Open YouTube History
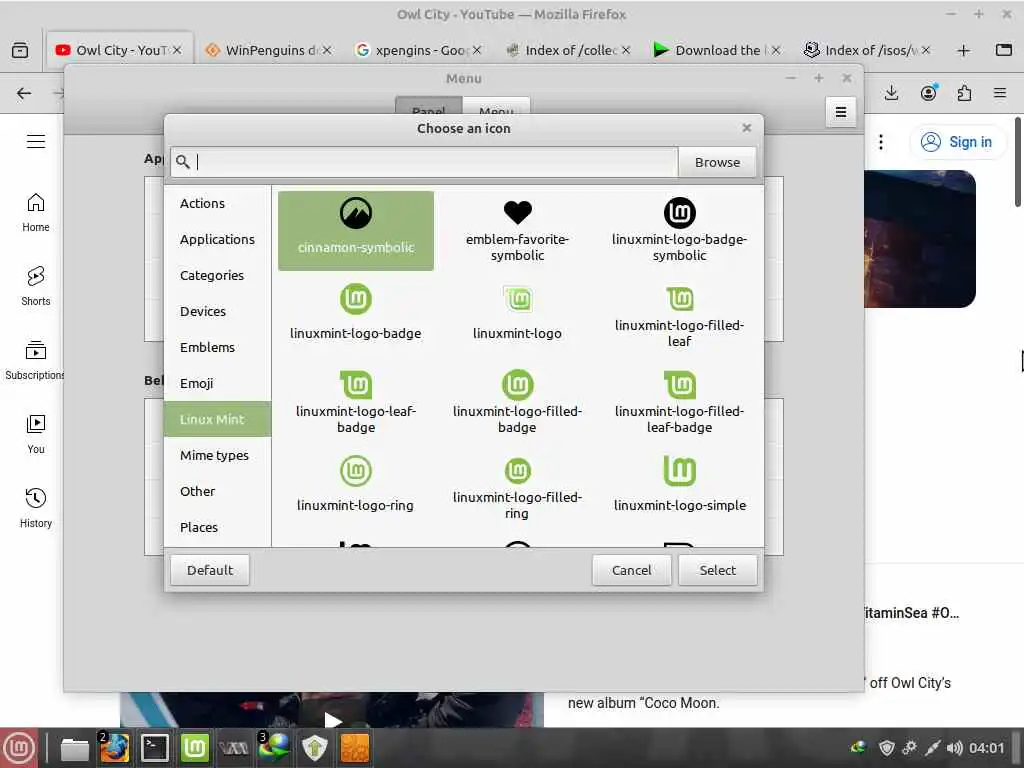Viewport: 1024px width, 768px height. click(36, 508)
